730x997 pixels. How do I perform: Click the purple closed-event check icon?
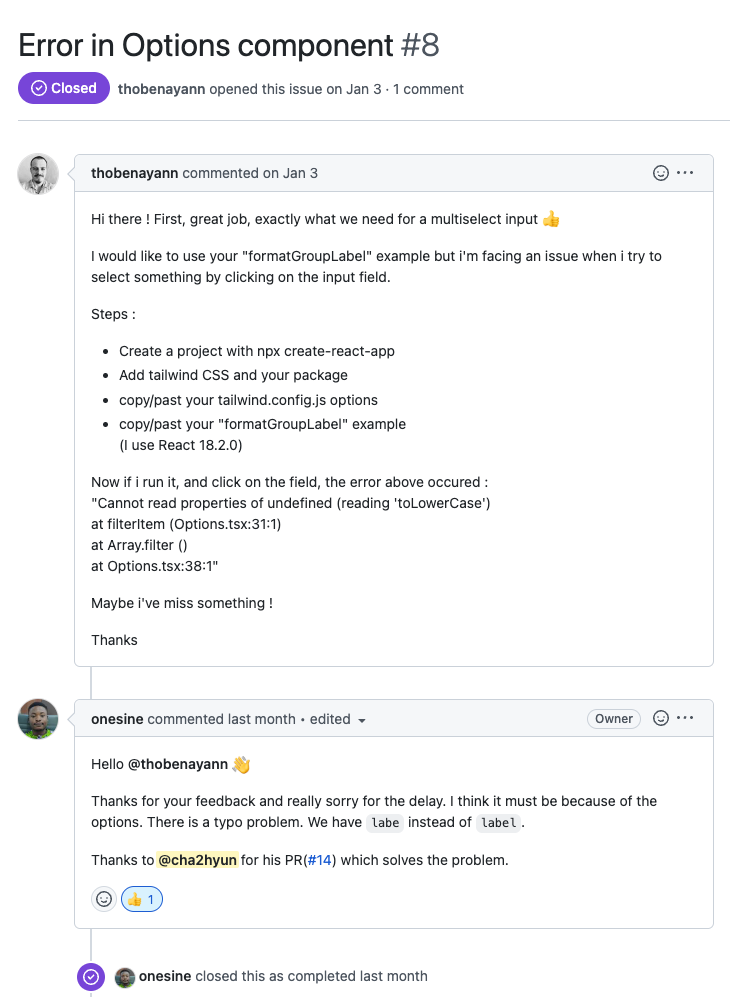91,976
